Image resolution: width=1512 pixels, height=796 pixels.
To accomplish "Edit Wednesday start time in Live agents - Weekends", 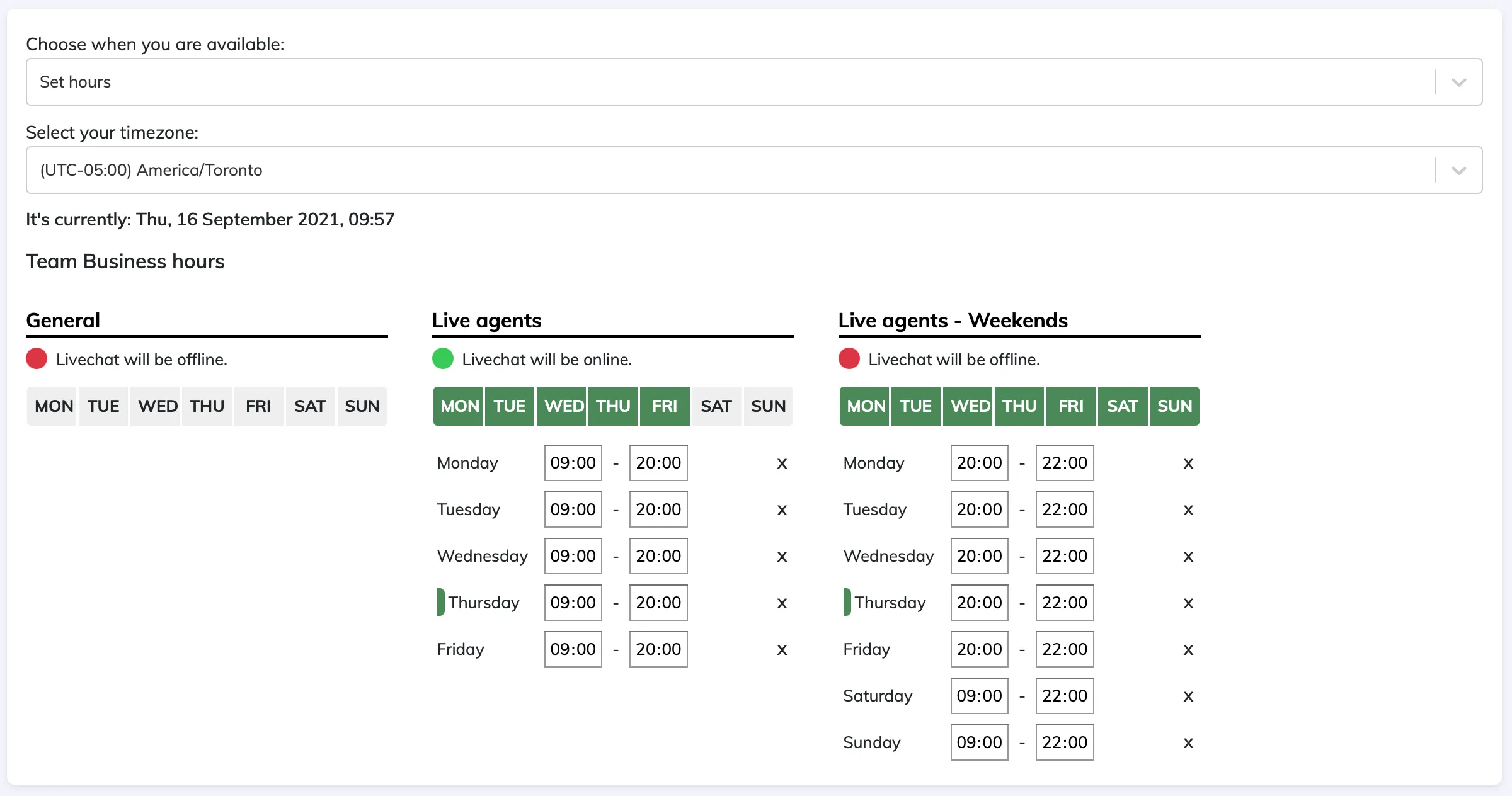I will click(x=980, y=556).
